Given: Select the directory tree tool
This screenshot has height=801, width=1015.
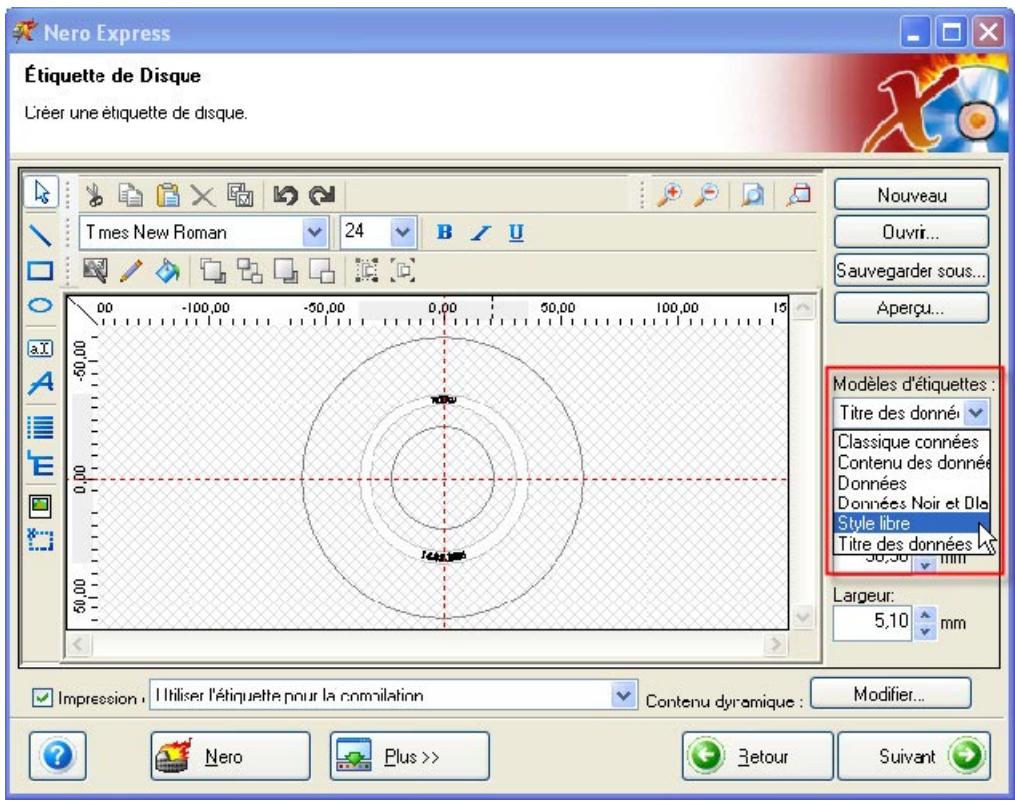Looking at the screenshot, I should pos(40,464).
